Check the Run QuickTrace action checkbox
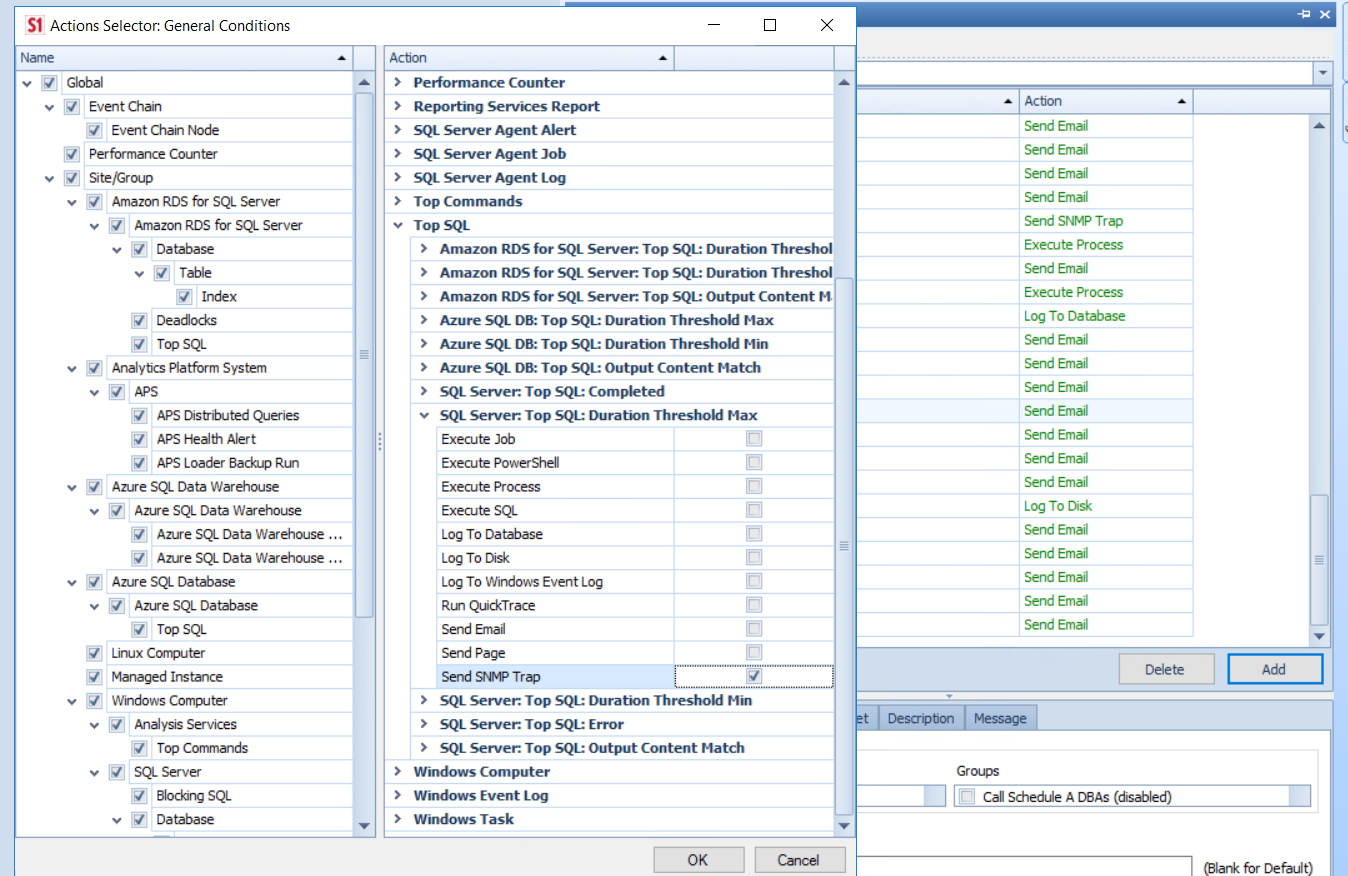Screen dimensions: 1348x876 754,605
